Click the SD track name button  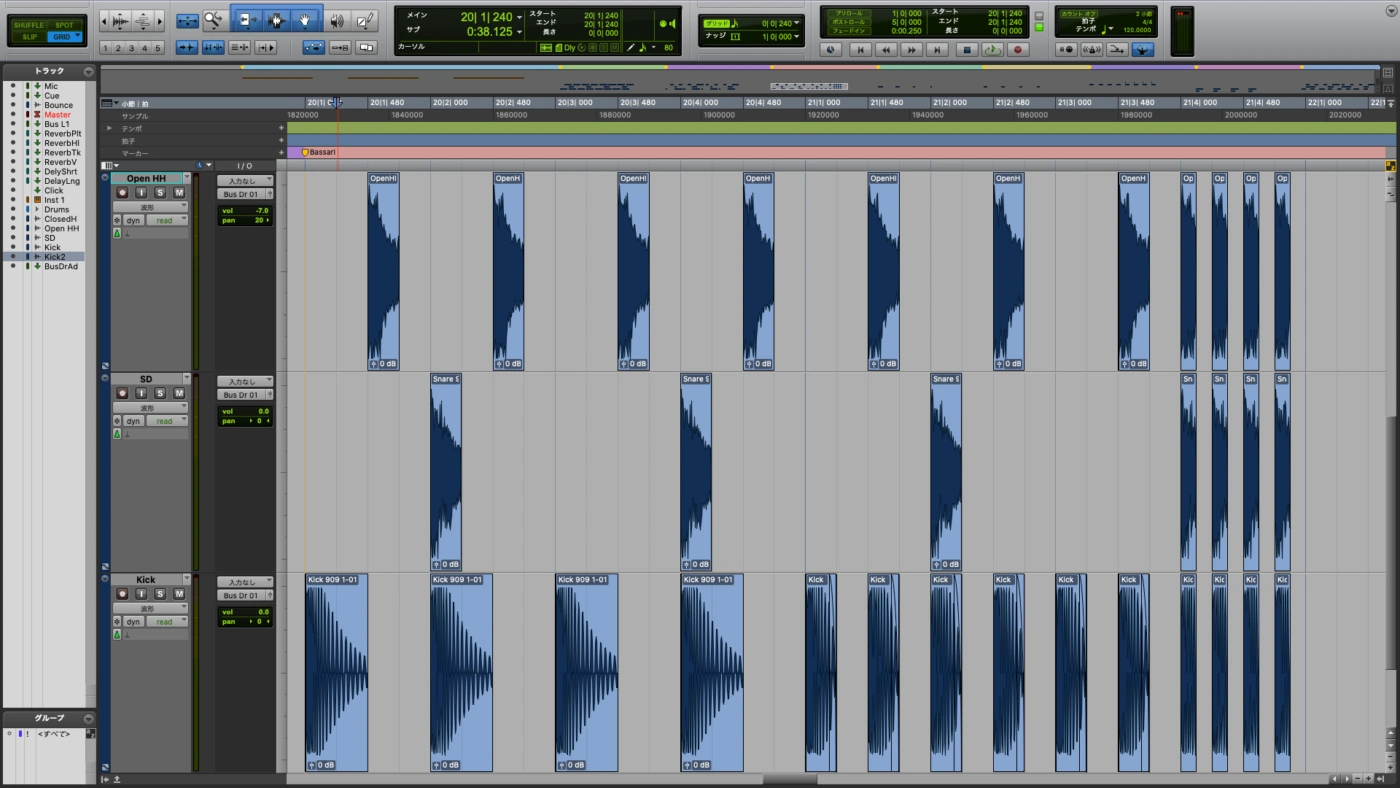coord(146,380)
